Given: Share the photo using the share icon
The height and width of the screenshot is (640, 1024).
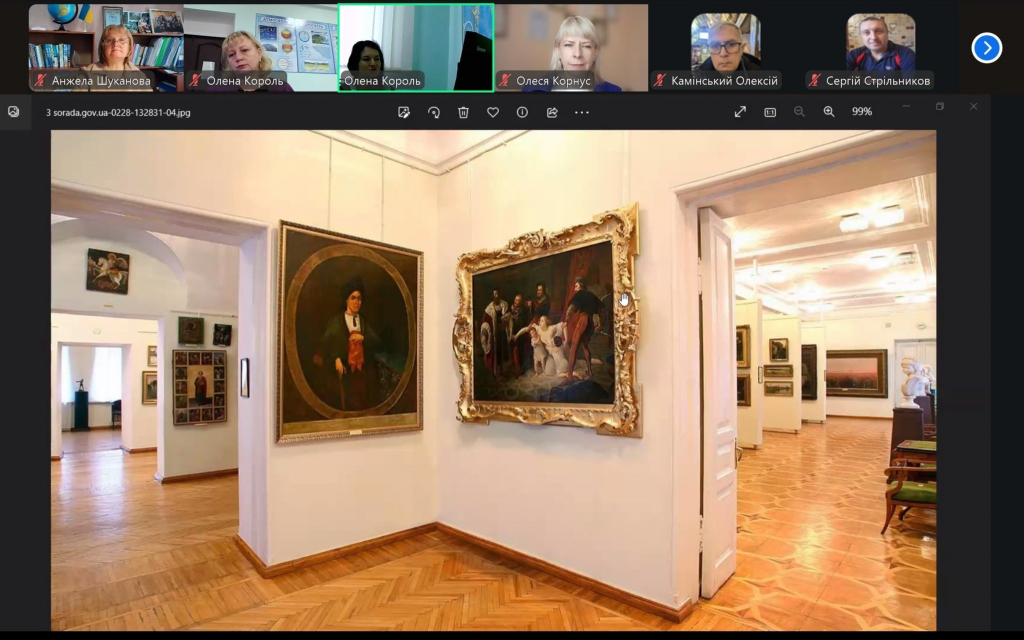Looking at the screenshot, I should tap(552, 112).
